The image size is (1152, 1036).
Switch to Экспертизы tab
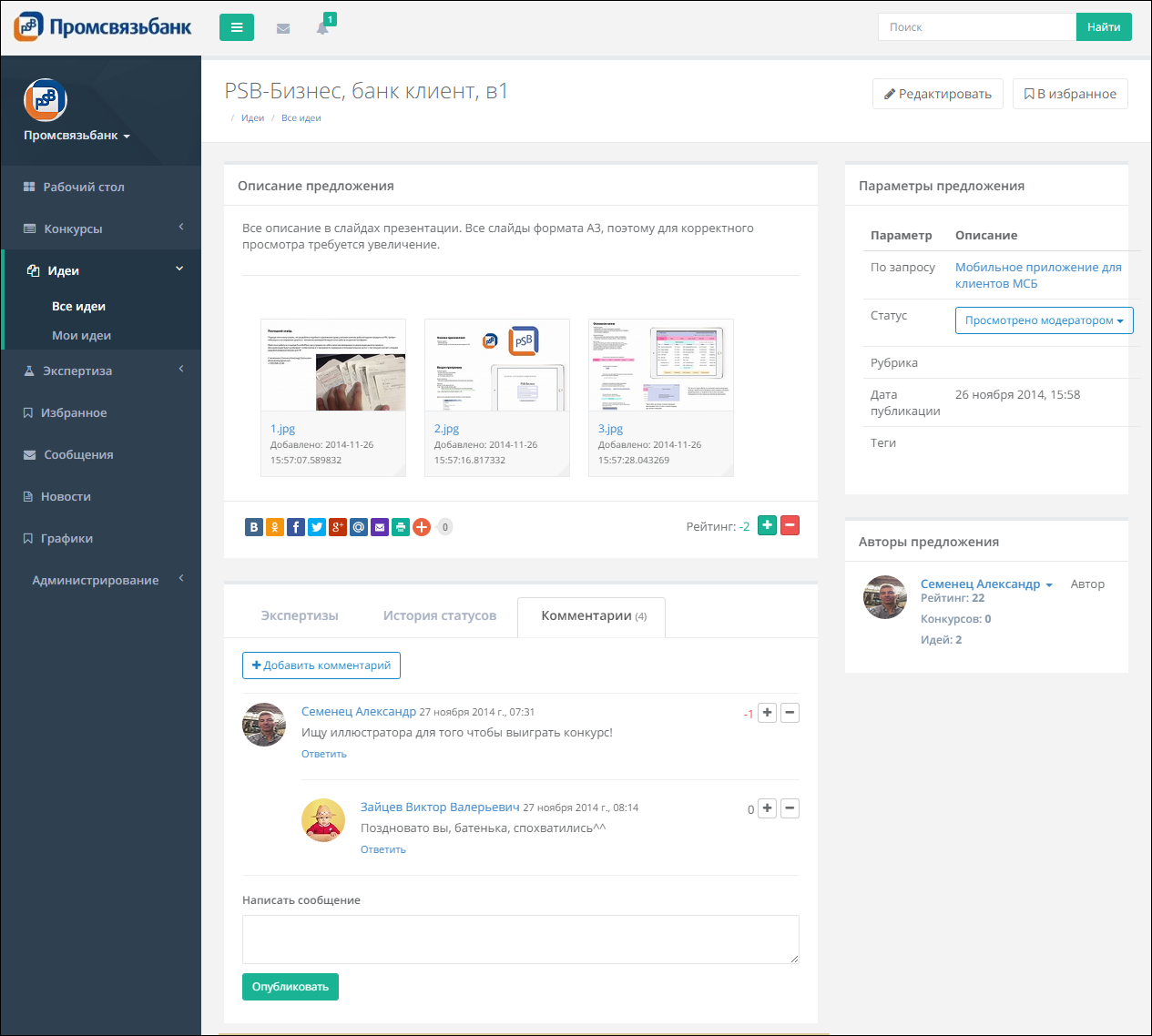(300, 616)
